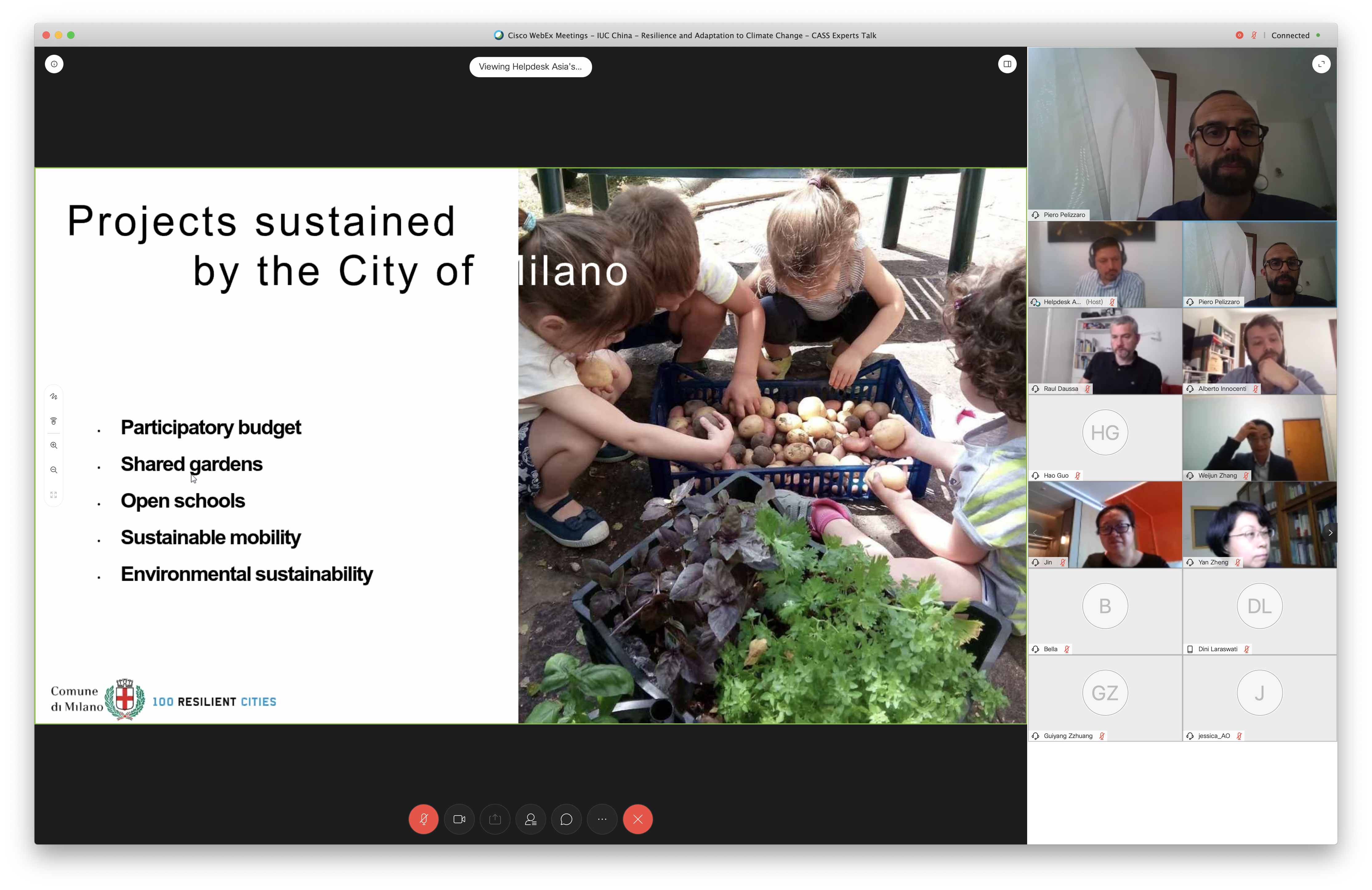The width and height of the screenshot is (1372, 890).
Task: Select Weijun Zhang's video thumbnail
Action: [x=1259, y=438]
